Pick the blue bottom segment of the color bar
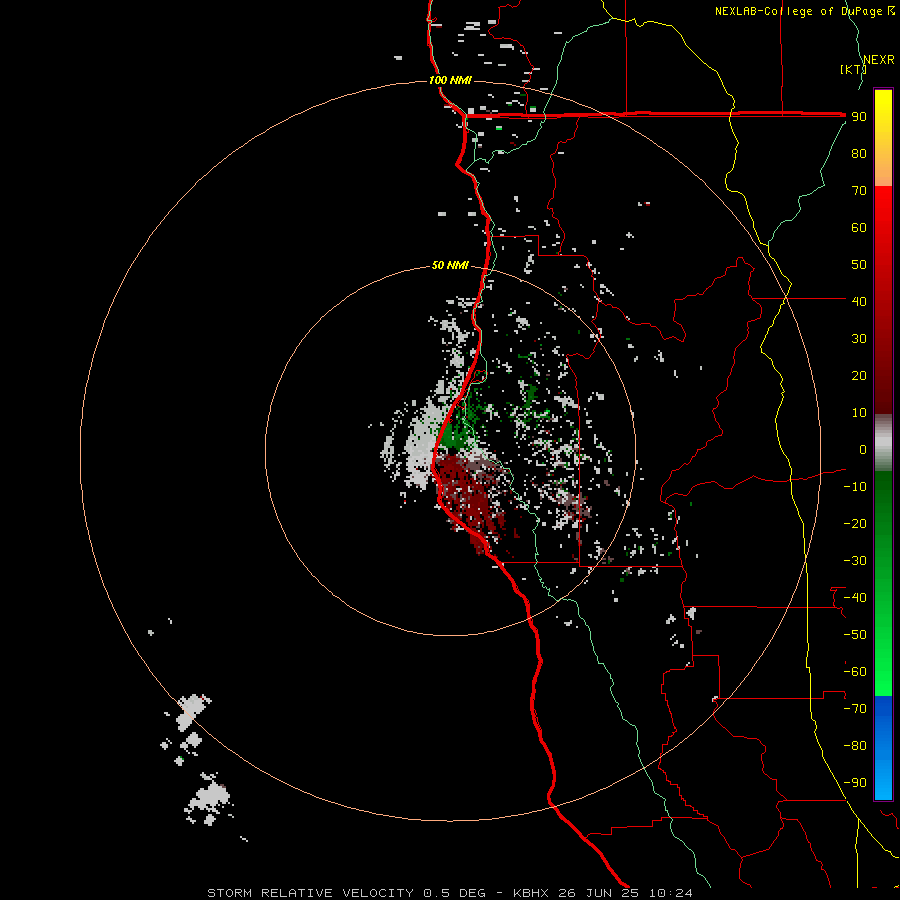The width and height of the screenshot is (900, 900). [x=883, y=748]
